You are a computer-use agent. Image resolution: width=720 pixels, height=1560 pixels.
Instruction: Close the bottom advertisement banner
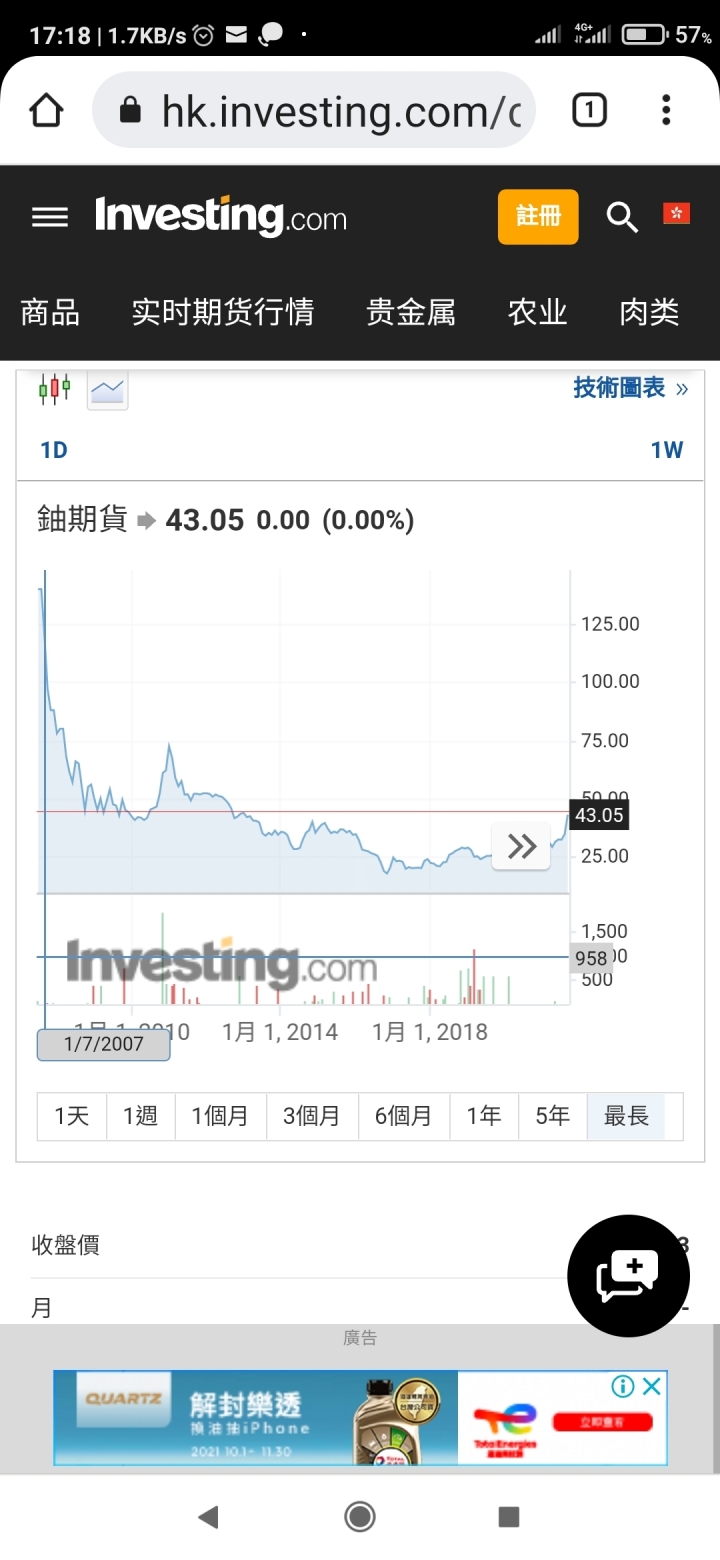tap(651, 1386)
